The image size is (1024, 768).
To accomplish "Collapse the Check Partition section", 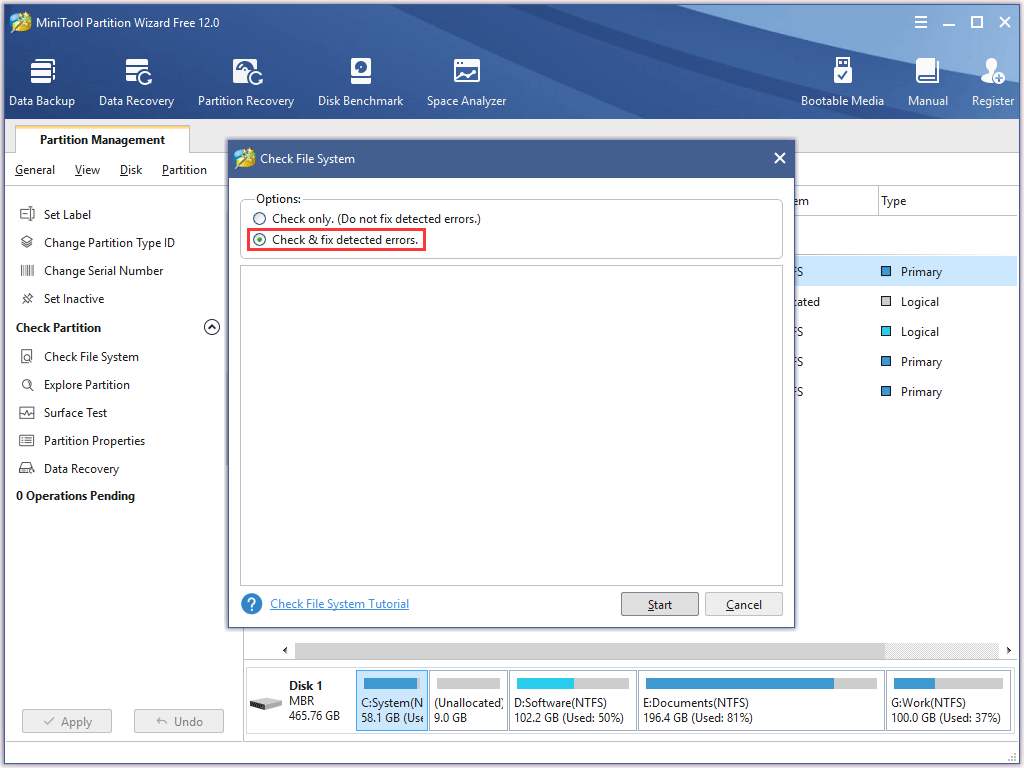I will point(211,327).
